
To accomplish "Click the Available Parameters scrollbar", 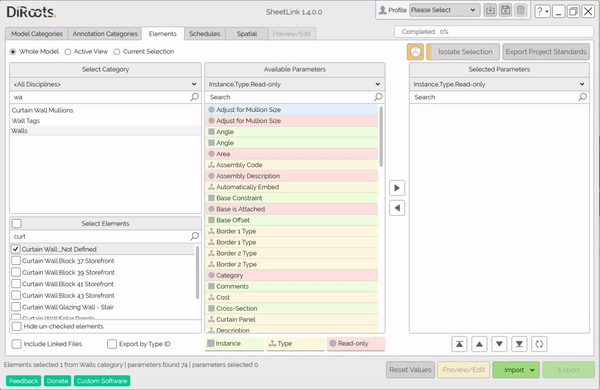I will 381,136.
